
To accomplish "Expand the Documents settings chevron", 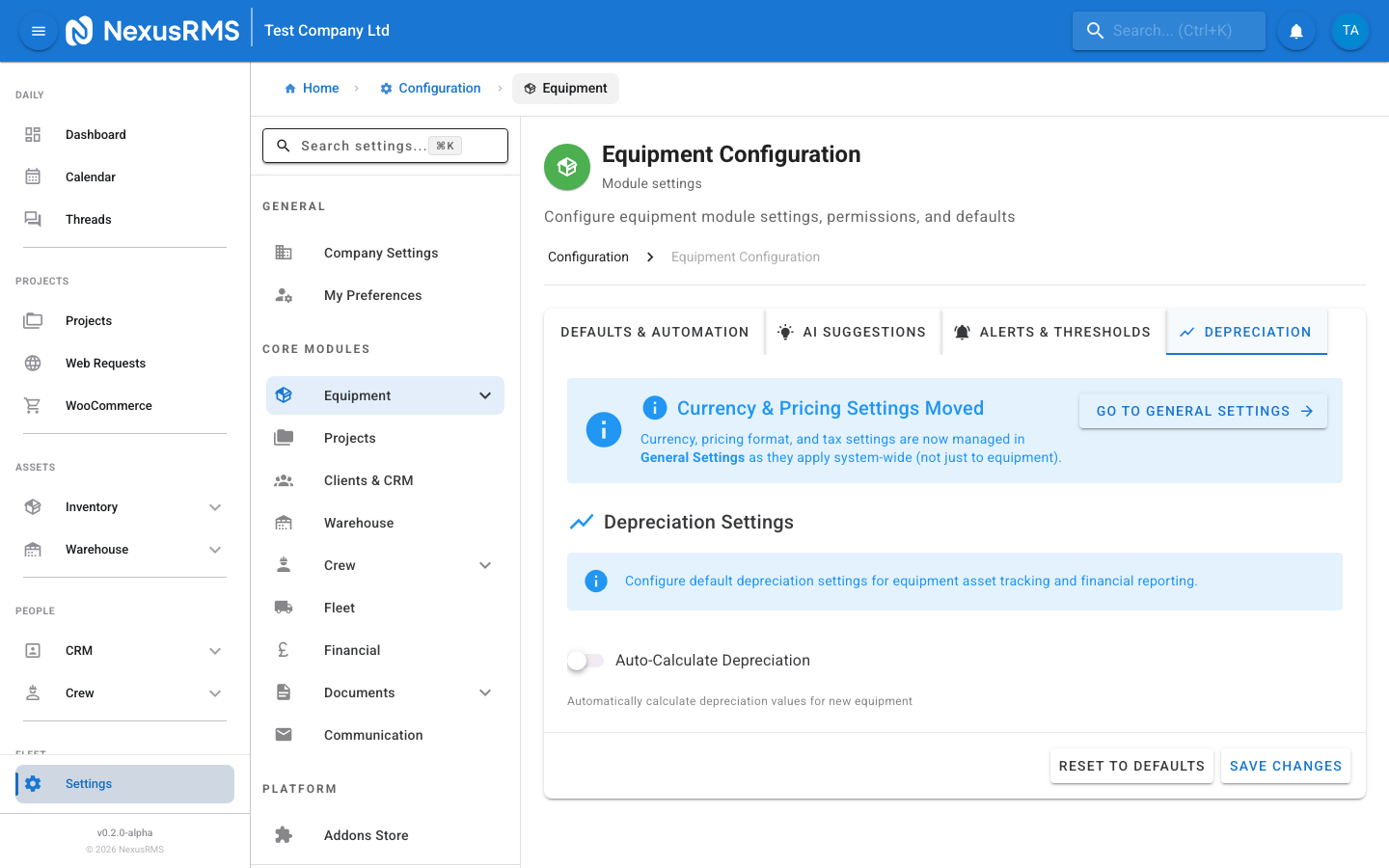I will (x=485, y=692).
